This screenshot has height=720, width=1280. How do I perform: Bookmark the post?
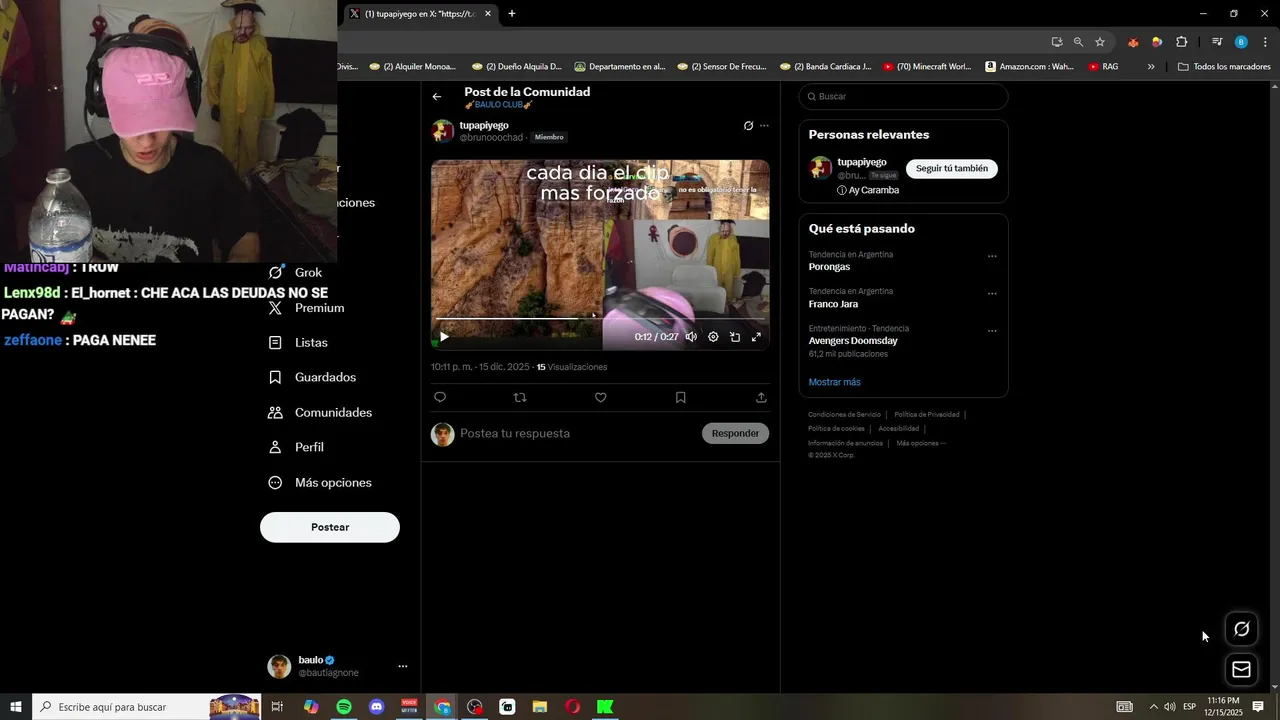pos(681,397)
